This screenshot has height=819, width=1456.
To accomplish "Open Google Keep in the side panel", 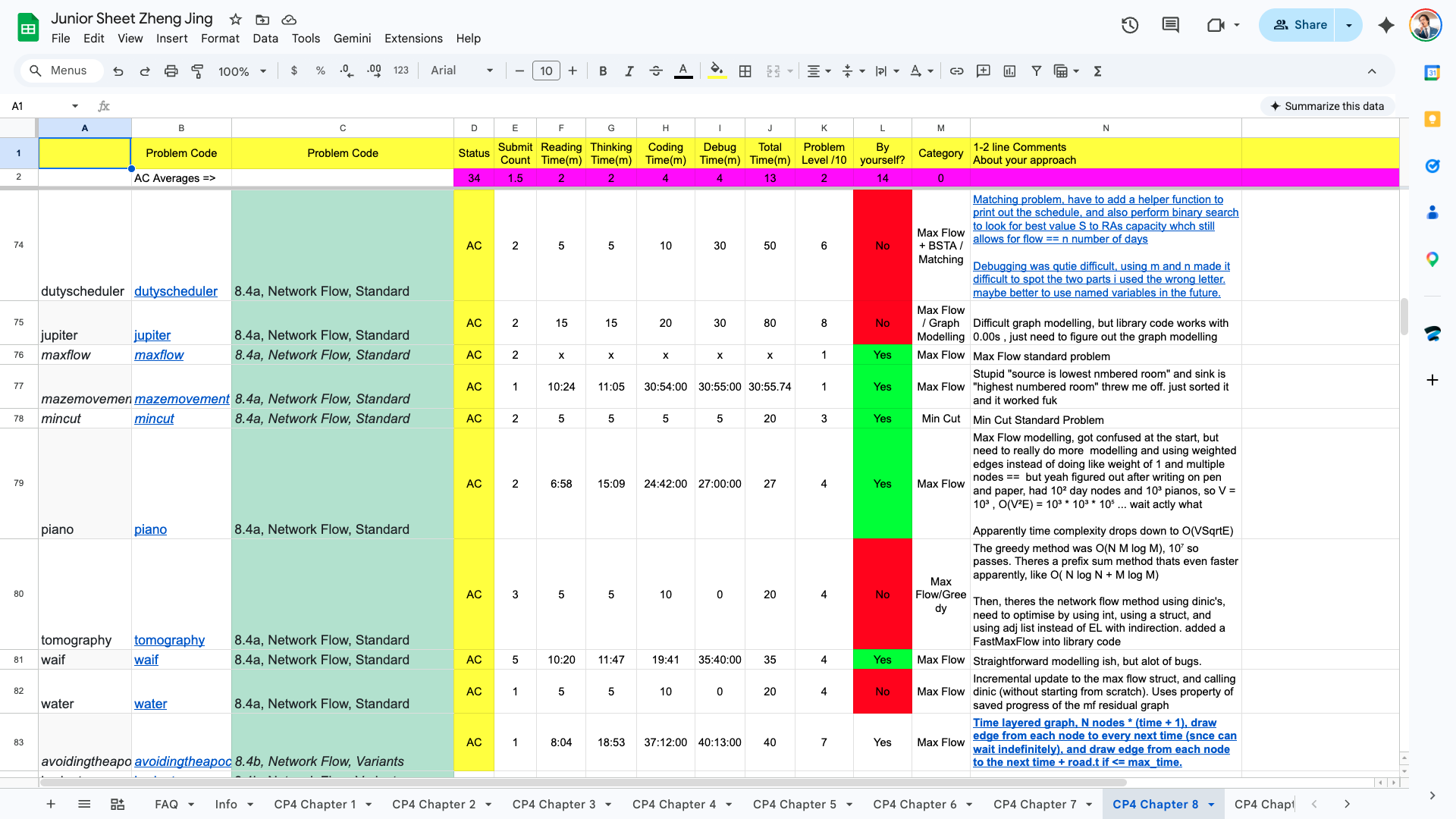I will (1432, 119).
